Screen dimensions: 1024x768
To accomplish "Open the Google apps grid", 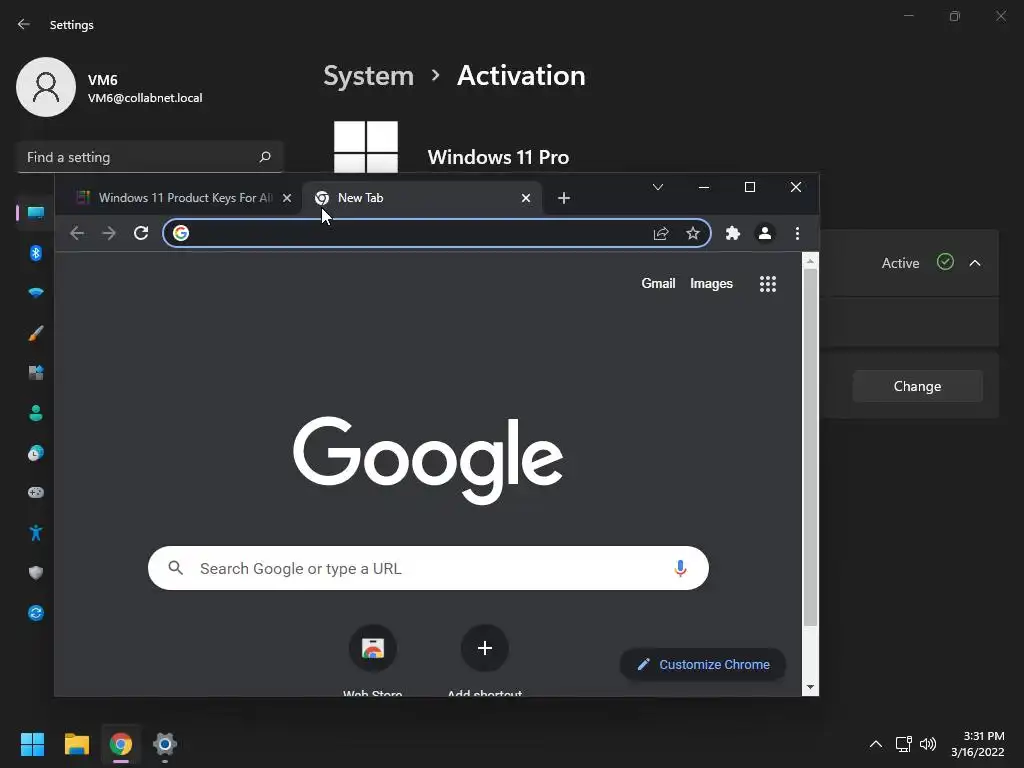I will [x=768, y=283].
